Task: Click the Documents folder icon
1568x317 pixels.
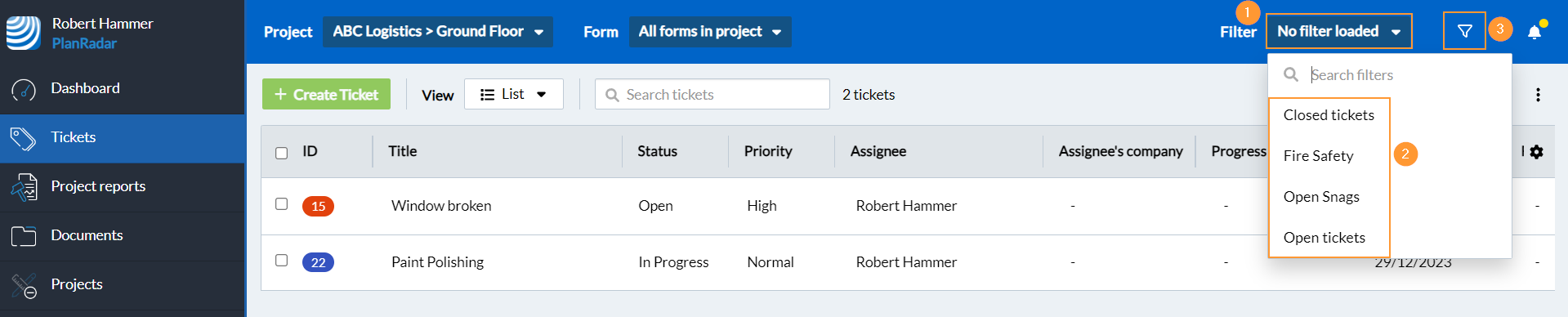Action: click(x=24, y=236)
